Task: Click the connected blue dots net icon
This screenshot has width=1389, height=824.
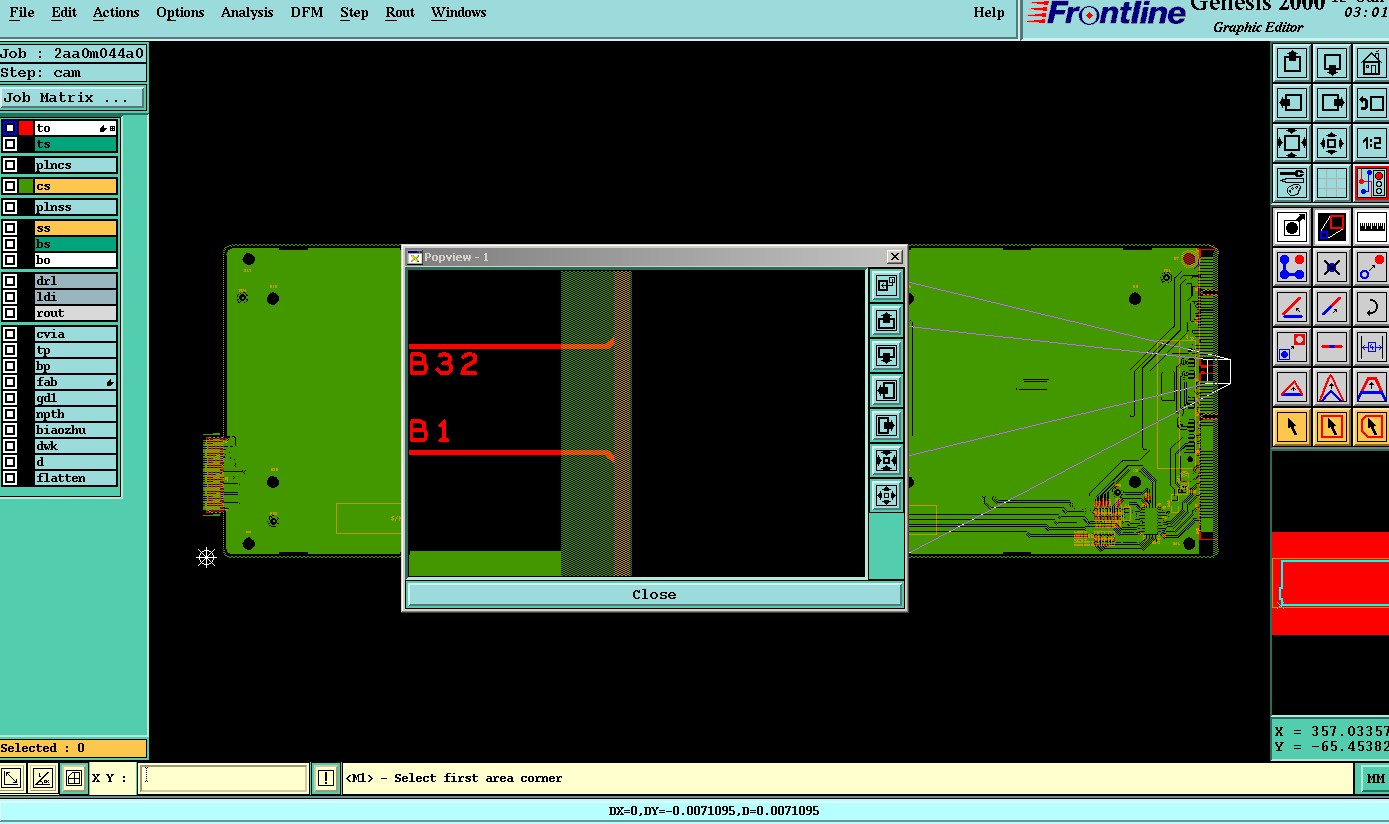Action: pyautogui.click(x=1292, y=267)
